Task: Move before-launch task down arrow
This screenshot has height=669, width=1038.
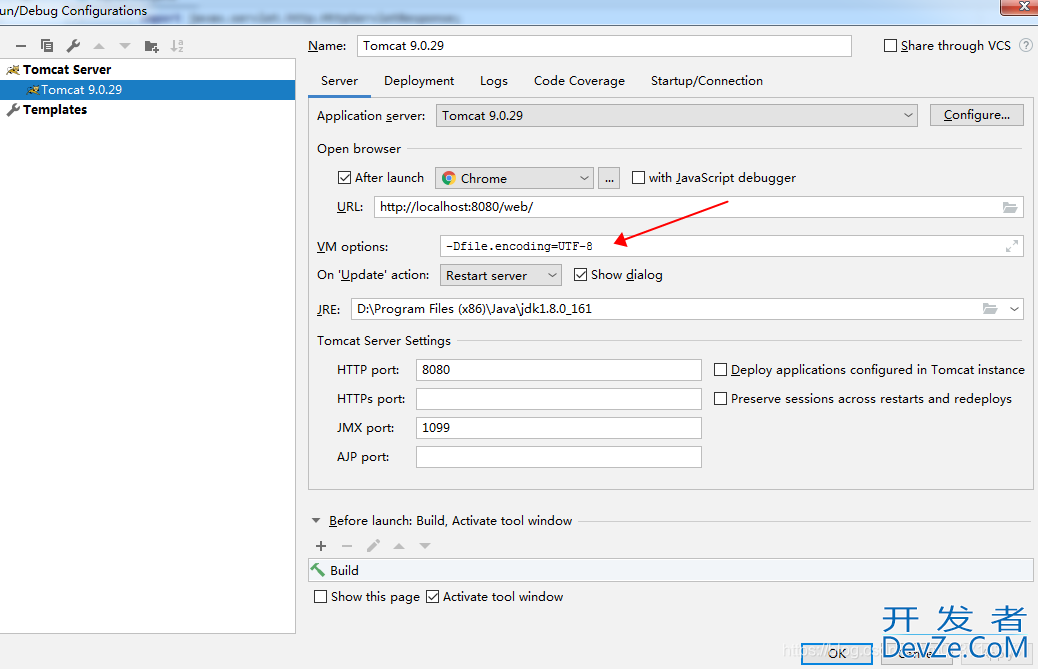Action: pos(425,546)
